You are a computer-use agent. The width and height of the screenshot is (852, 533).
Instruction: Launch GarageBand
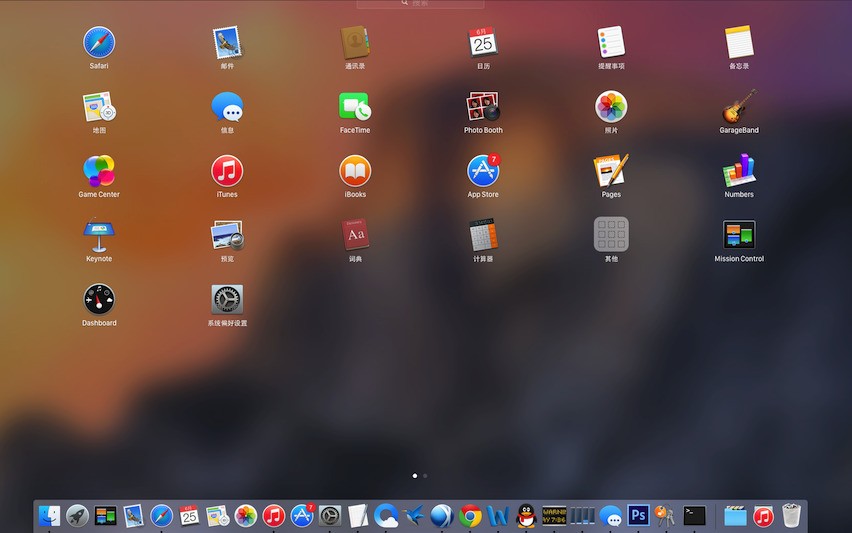[x=739, y=106]
